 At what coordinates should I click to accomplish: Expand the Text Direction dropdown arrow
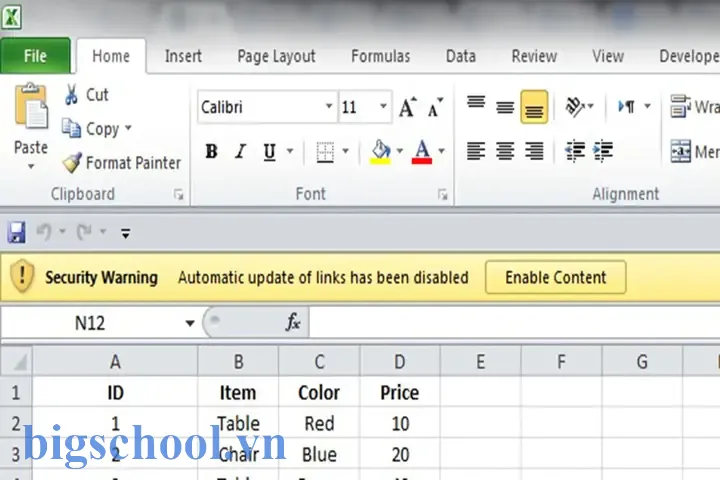click(x=647, y=107)
